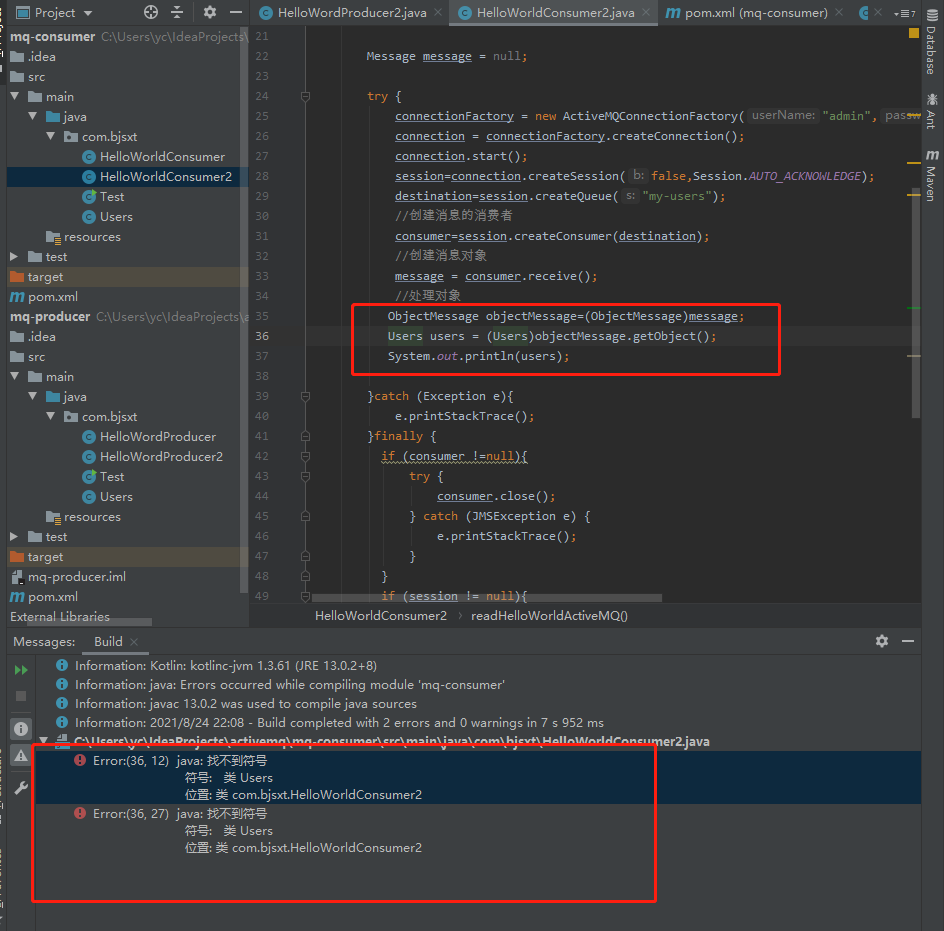Expand the mq-consumer test folder
The width and height of the screenshot is (944, 931).
point(14,257)
